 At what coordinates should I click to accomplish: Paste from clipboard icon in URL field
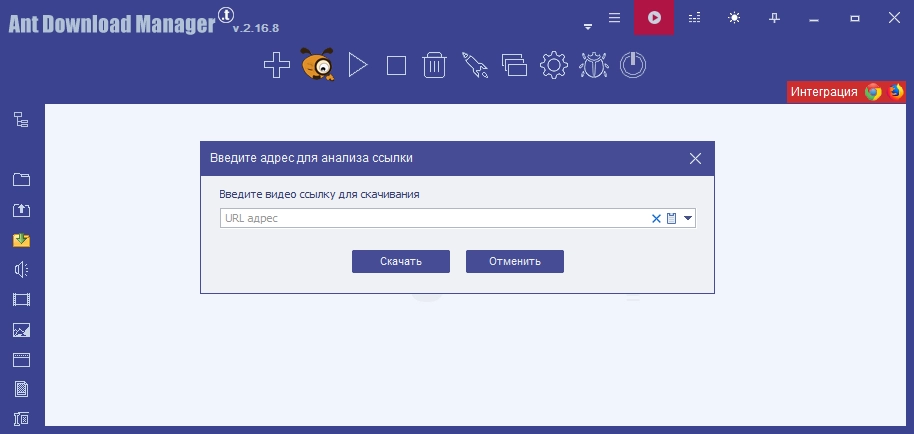point(672,218)
